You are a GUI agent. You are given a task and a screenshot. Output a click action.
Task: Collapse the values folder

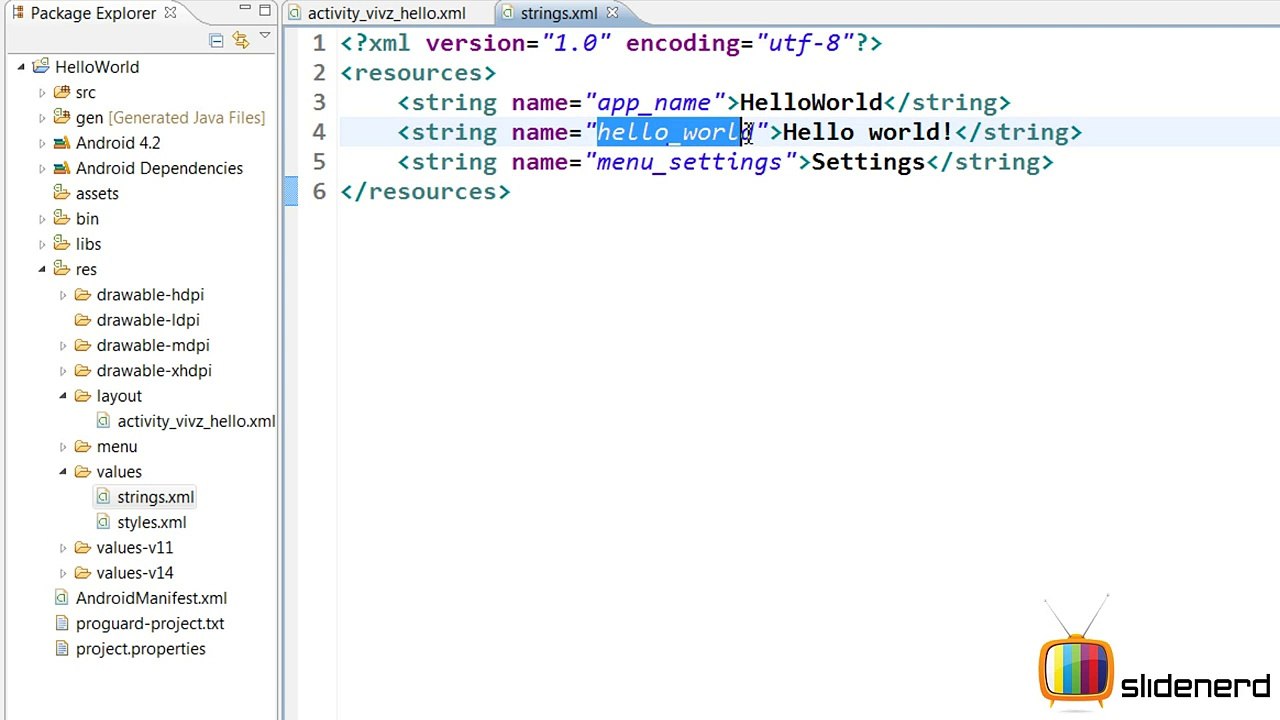pyautogui.click(x=63, y=472)
